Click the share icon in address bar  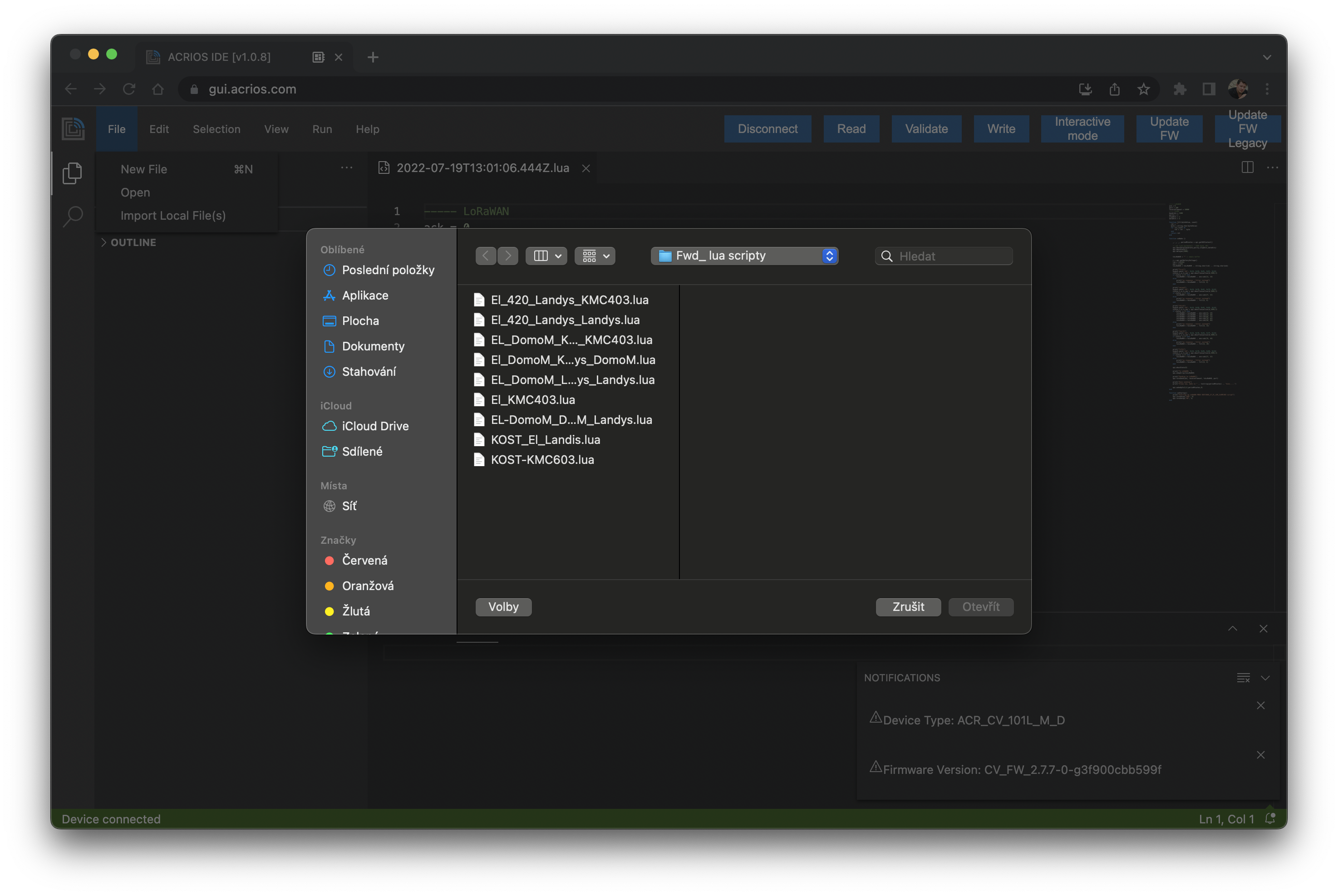pyautogui.click(x=1114, y=89)
